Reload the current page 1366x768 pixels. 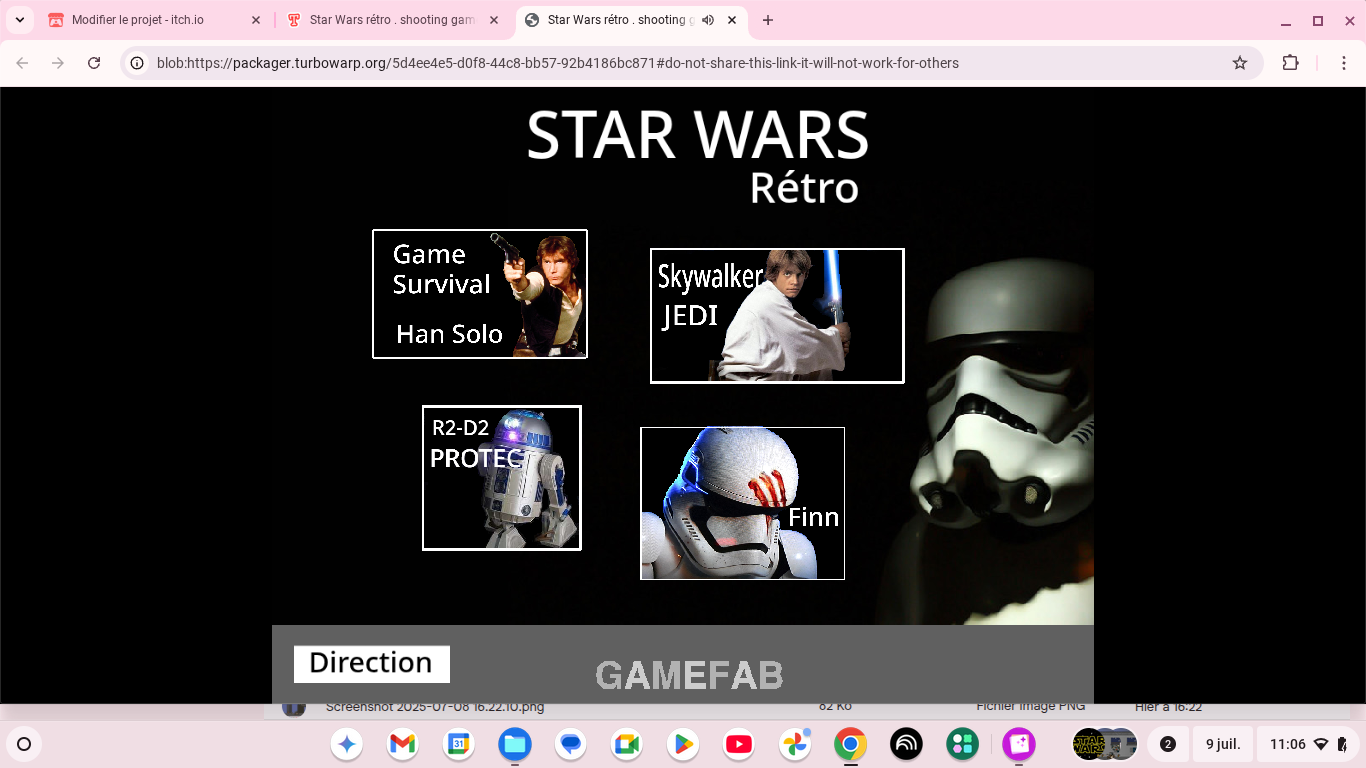94,63
